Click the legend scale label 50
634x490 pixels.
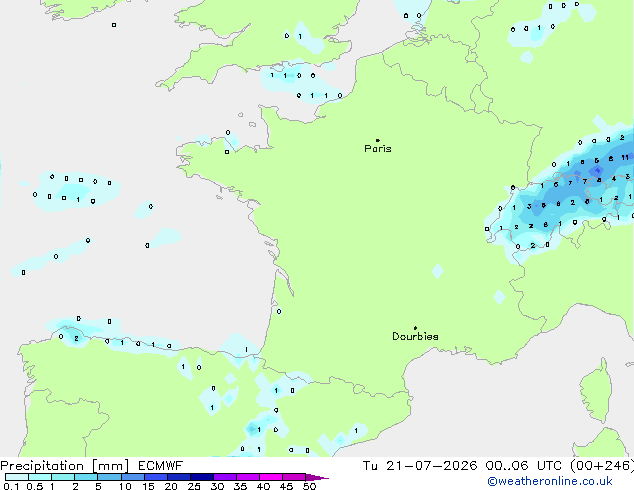coord(309,486)
